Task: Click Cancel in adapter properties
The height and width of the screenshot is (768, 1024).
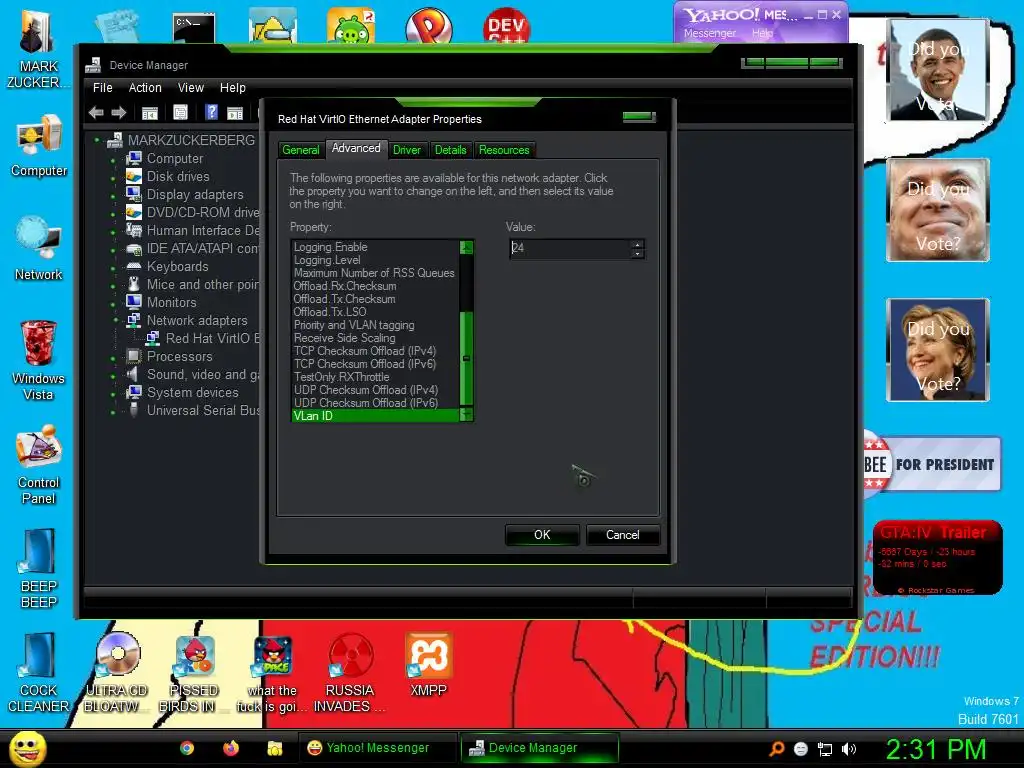Action: (623, 535)
